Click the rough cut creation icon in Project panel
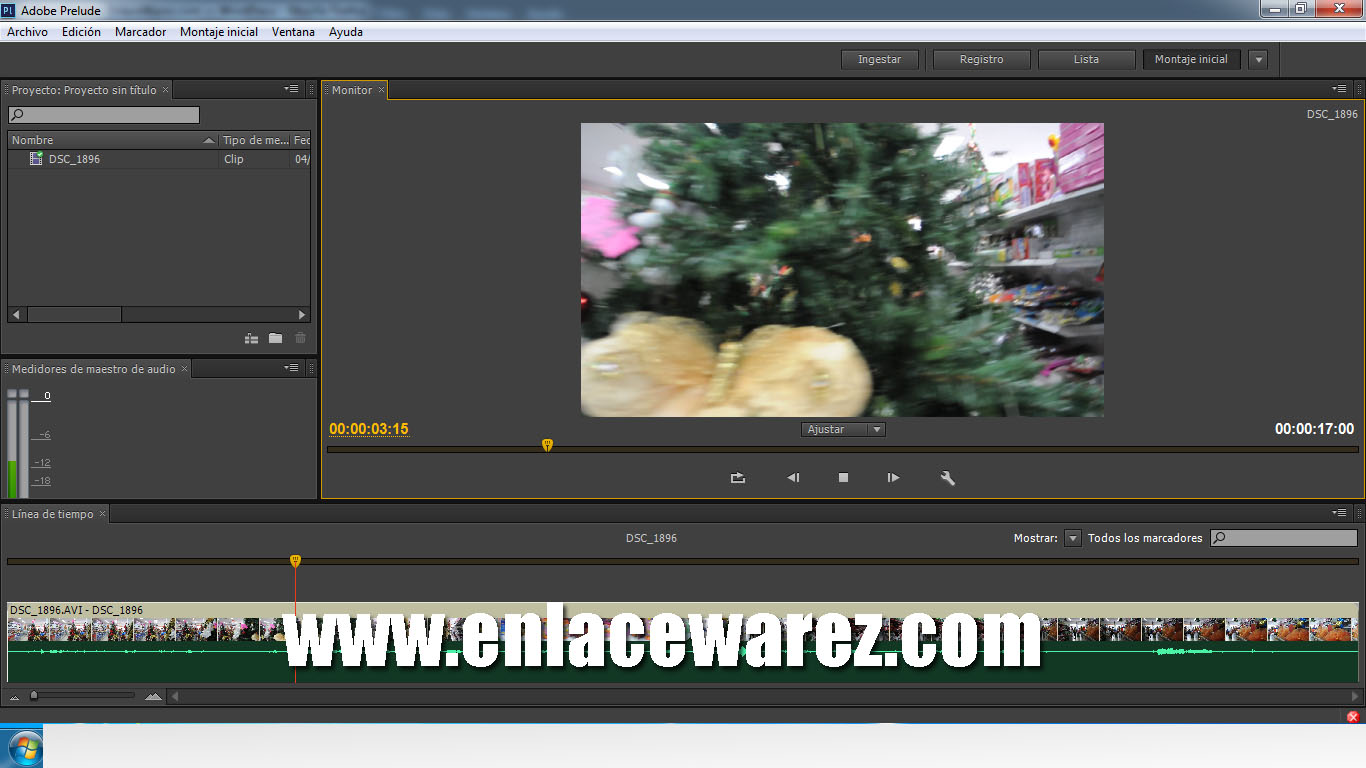Viewport: 1366px width, 768px height. point(252,339)
